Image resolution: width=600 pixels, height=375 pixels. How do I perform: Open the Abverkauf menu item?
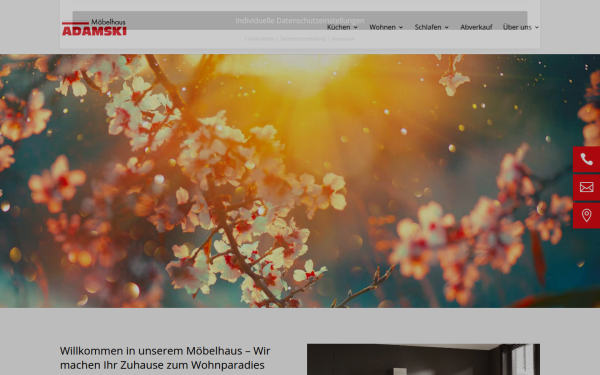click(x=476, y=27)
